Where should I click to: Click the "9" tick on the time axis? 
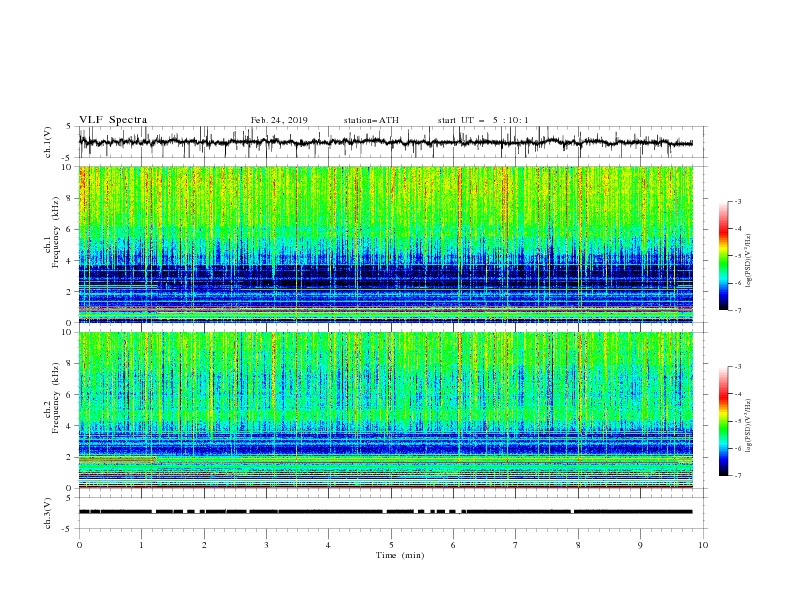pyautogui.click(x=640, y=545)
